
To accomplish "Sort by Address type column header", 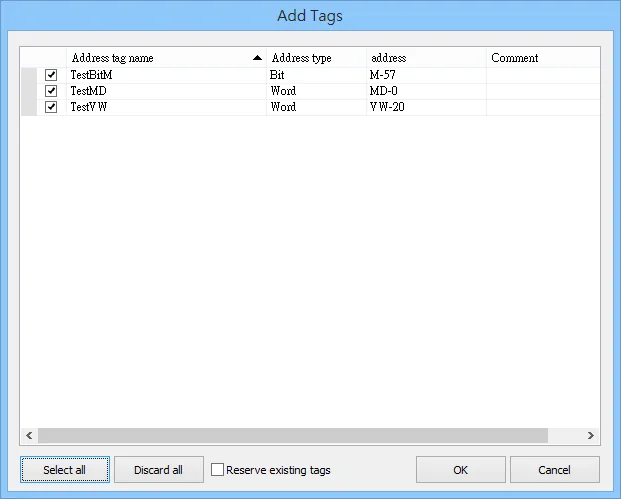I will (316, 58).
